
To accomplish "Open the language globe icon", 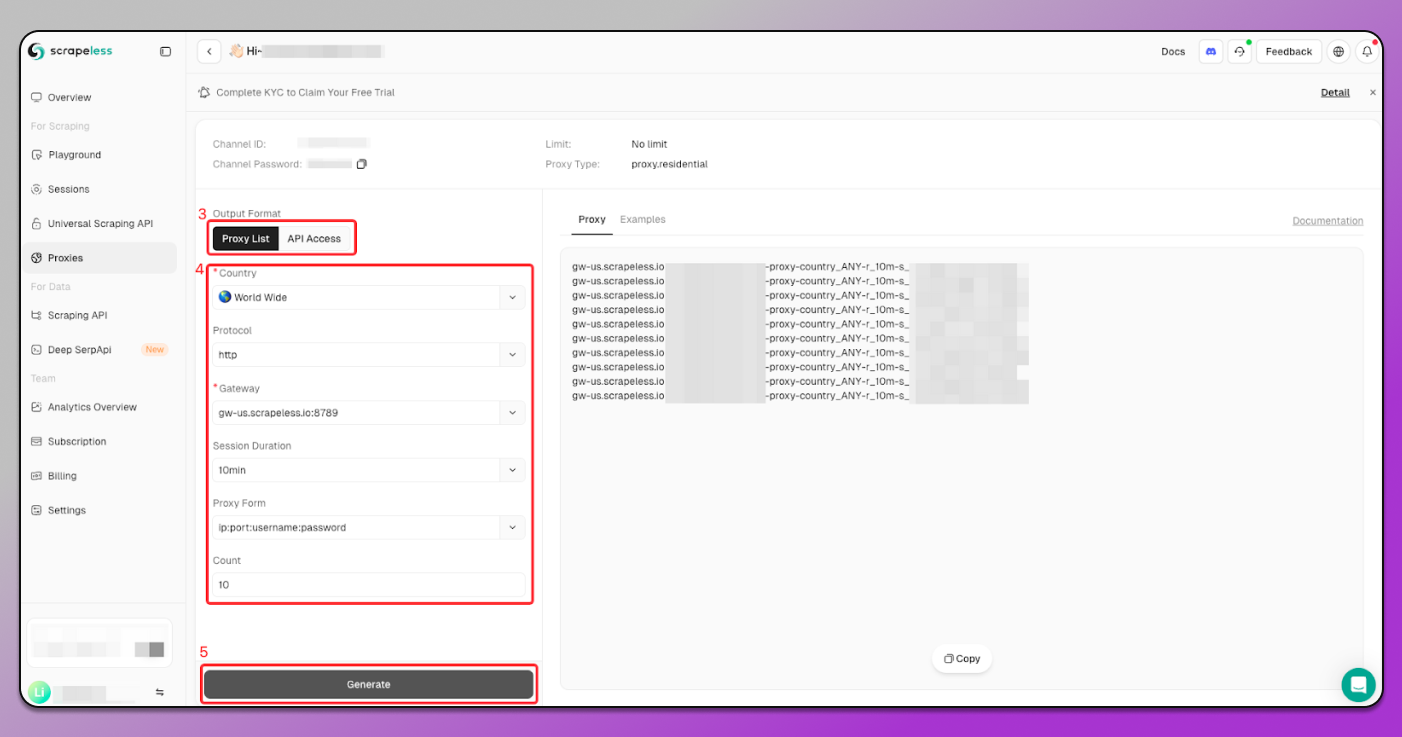I will coord(1339,51).
